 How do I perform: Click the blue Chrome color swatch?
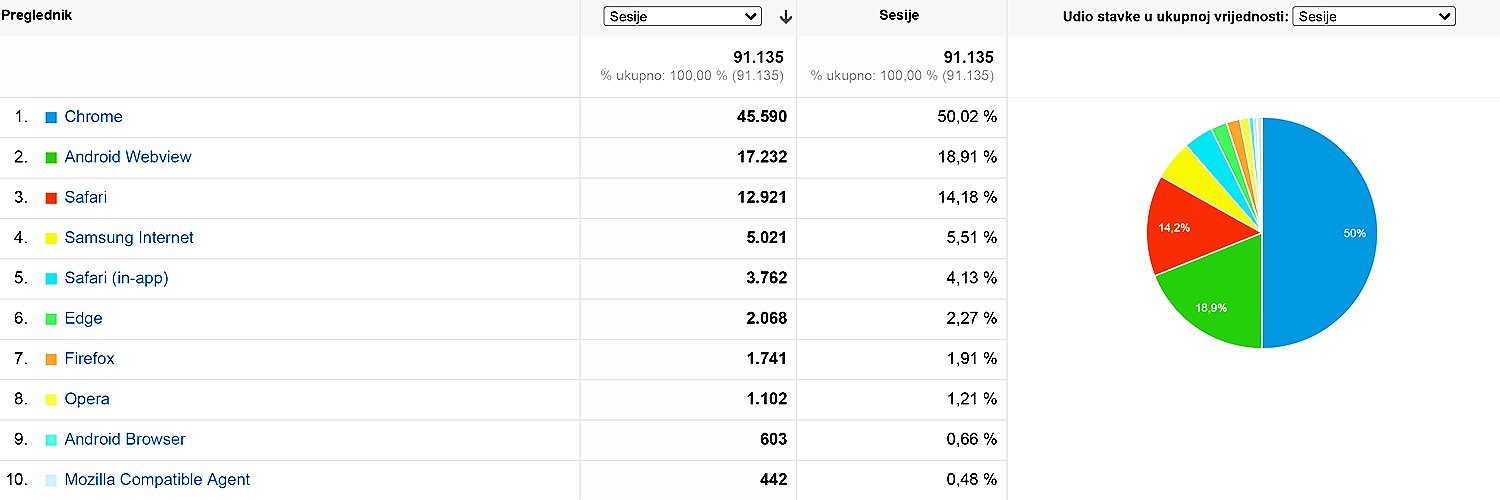pyautogui.click(x=51, y=118)
